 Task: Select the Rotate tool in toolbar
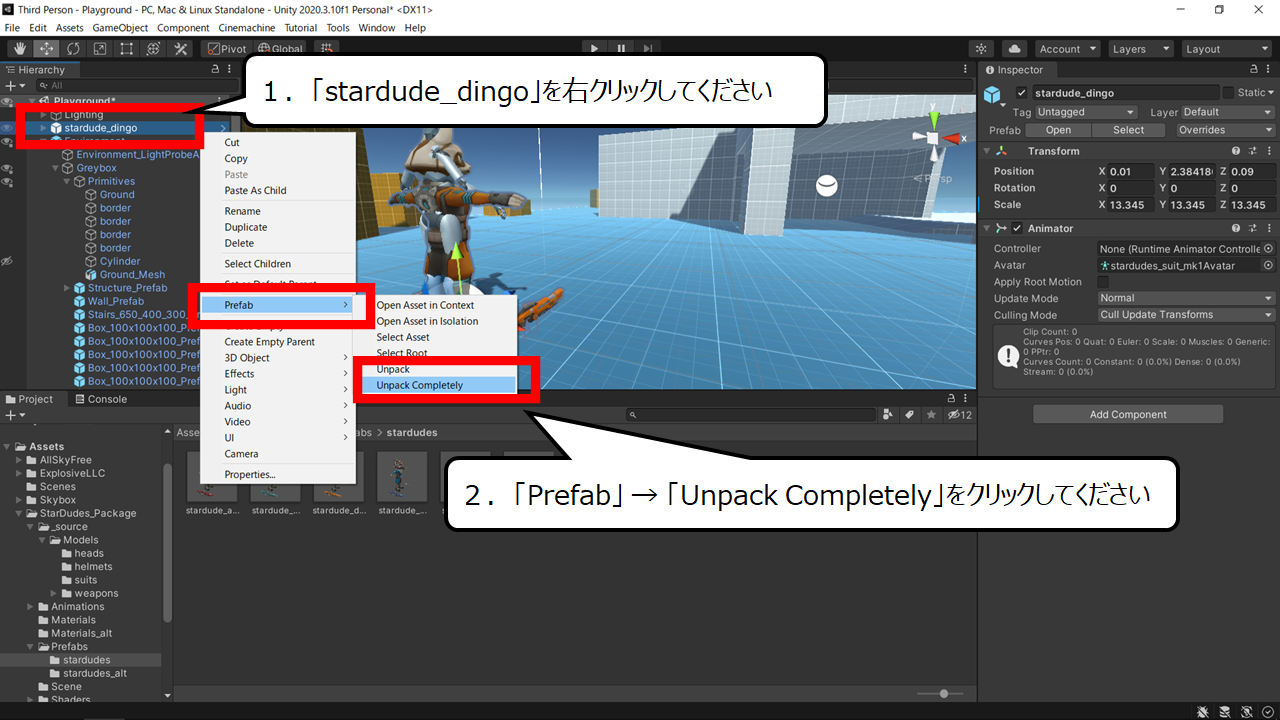[73, 48]
